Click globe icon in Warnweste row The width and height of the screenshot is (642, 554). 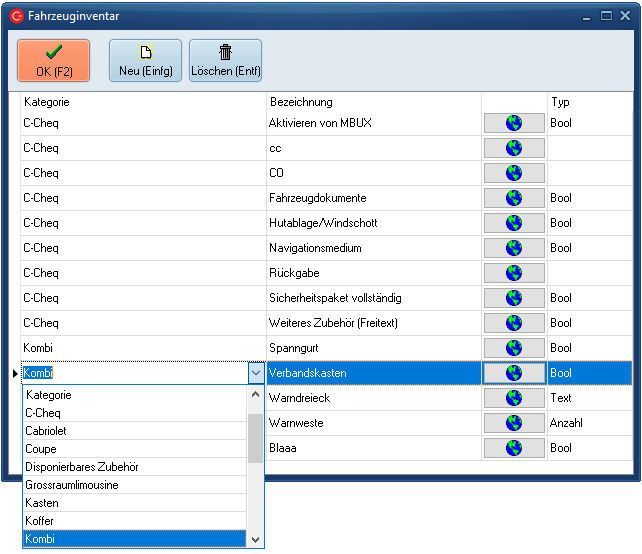coord(514,423)
